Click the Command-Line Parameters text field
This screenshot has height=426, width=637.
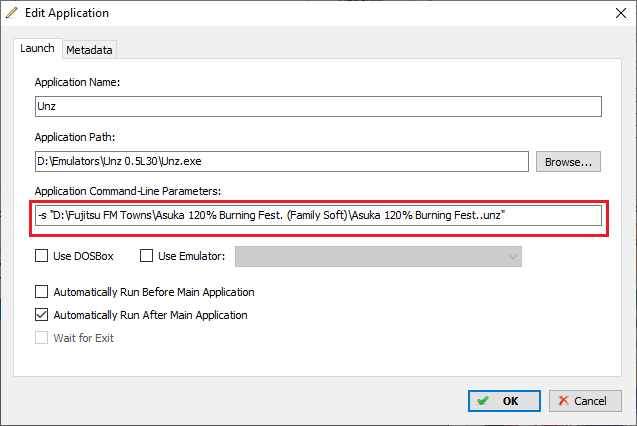click(318, 215)
